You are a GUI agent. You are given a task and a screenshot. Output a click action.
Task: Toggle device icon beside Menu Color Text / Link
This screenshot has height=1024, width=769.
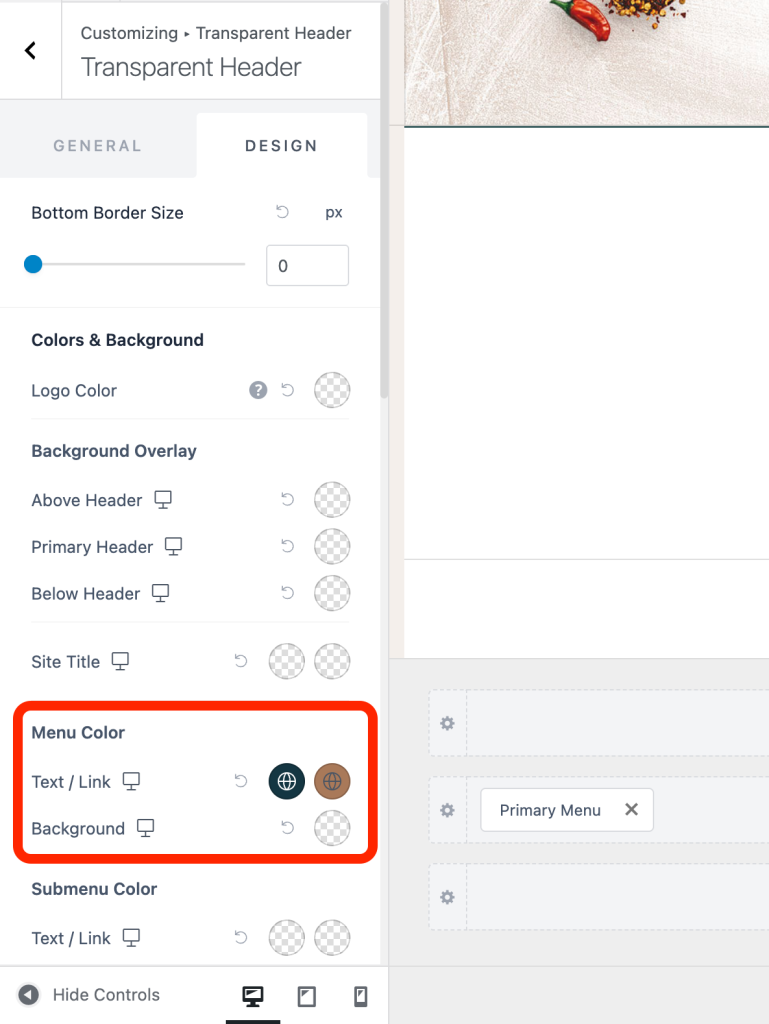coord(131,782)
